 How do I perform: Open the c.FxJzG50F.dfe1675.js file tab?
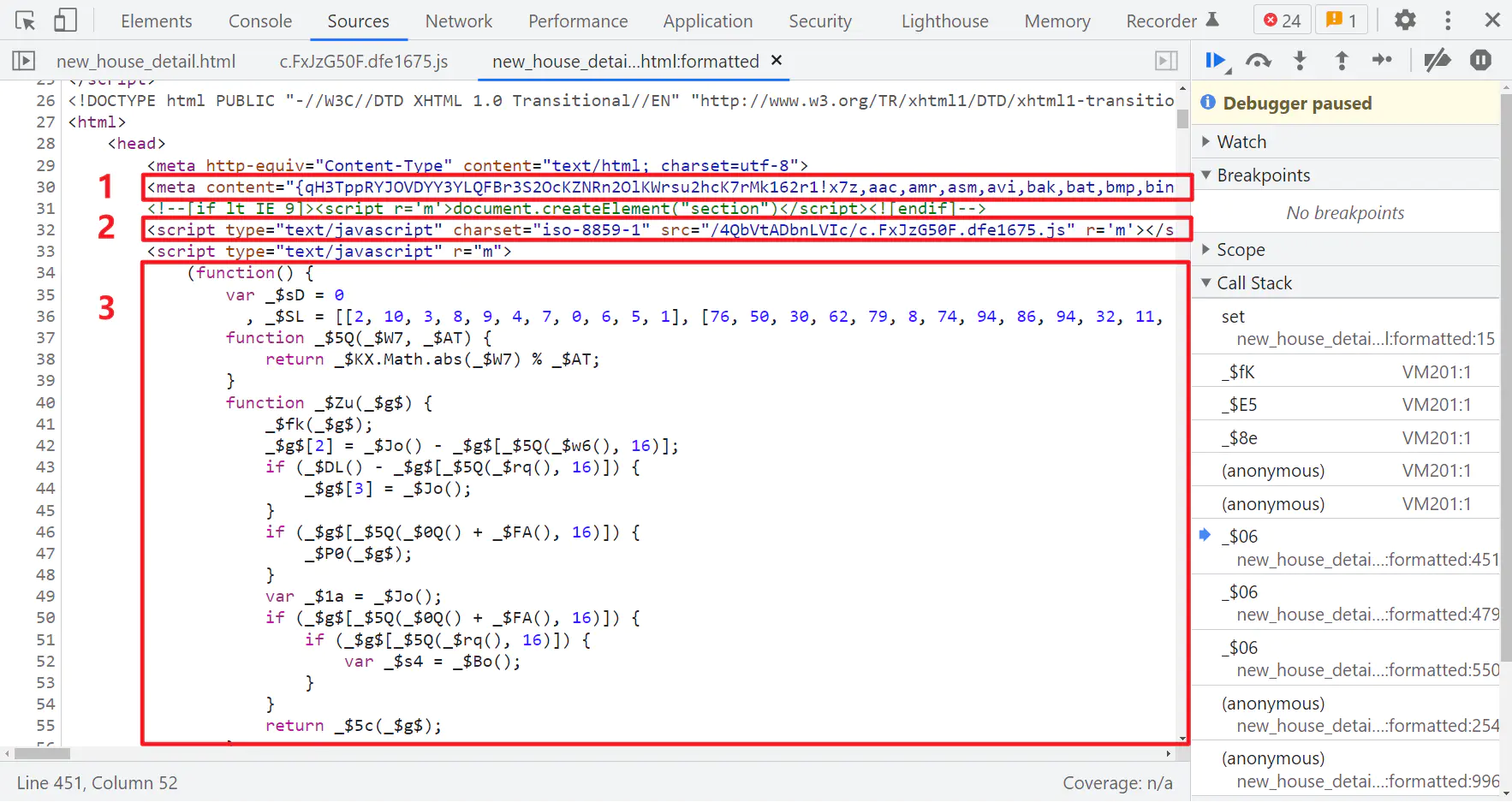(x=363, y=62)
